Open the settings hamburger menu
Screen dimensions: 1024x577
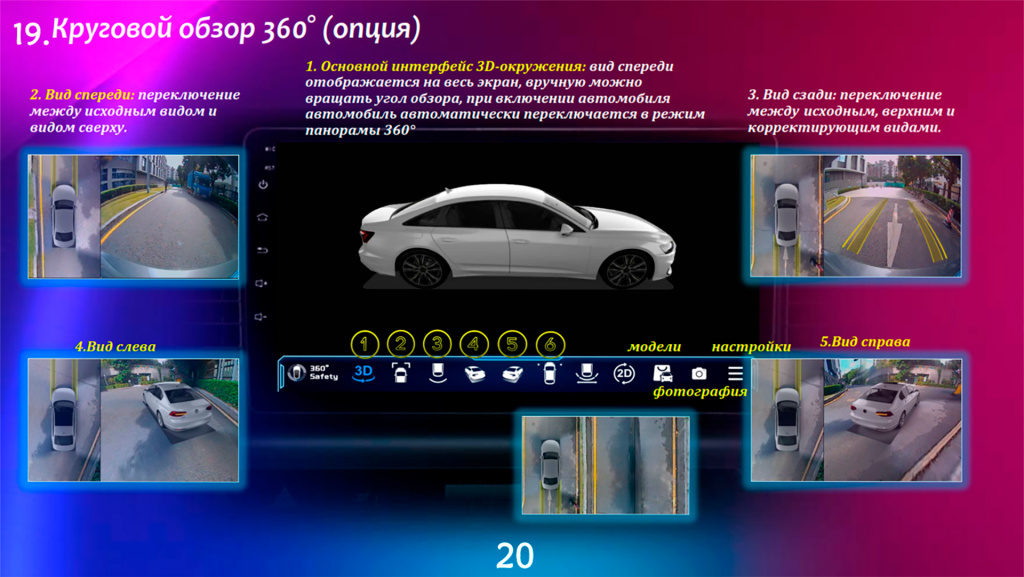click(x=735, y=373)
